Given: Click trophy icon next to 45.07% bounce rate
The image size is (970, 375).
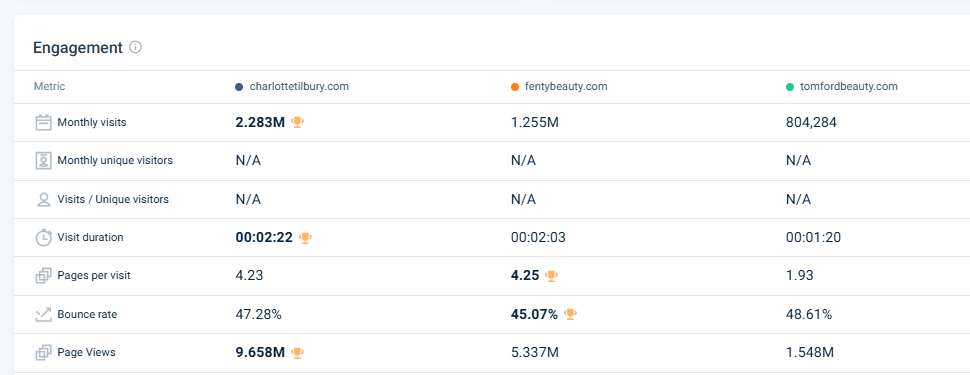Looking at the screenshot, I should pyautogui.click(x=570, y=314).
